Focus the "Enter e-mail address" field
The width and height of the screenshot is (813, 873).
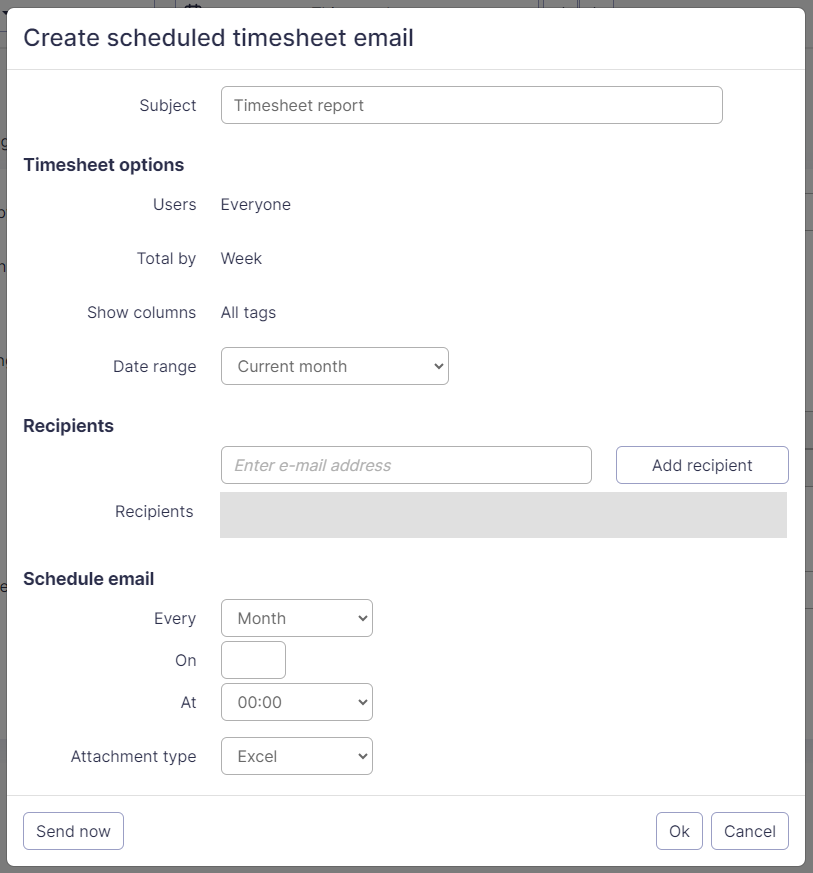406,465
